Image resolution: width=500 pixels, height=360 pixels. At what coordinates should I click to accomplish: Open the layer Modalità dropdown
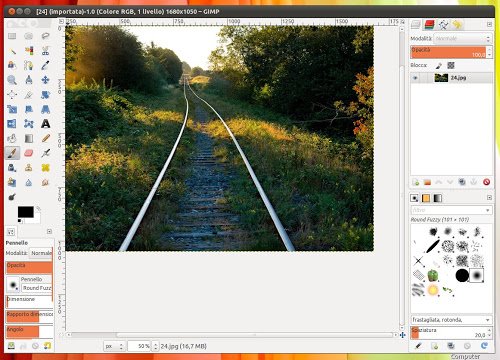pyautogui.click(x=463, y=39)
